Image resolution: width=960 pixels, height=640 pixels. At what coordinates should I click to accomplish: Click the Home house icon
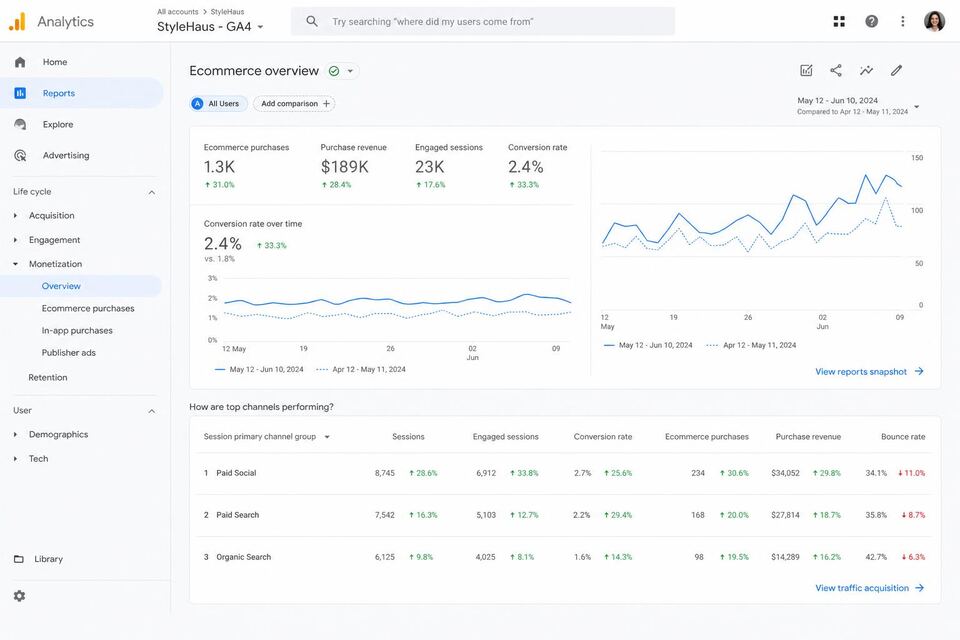(x=20, y=62)
